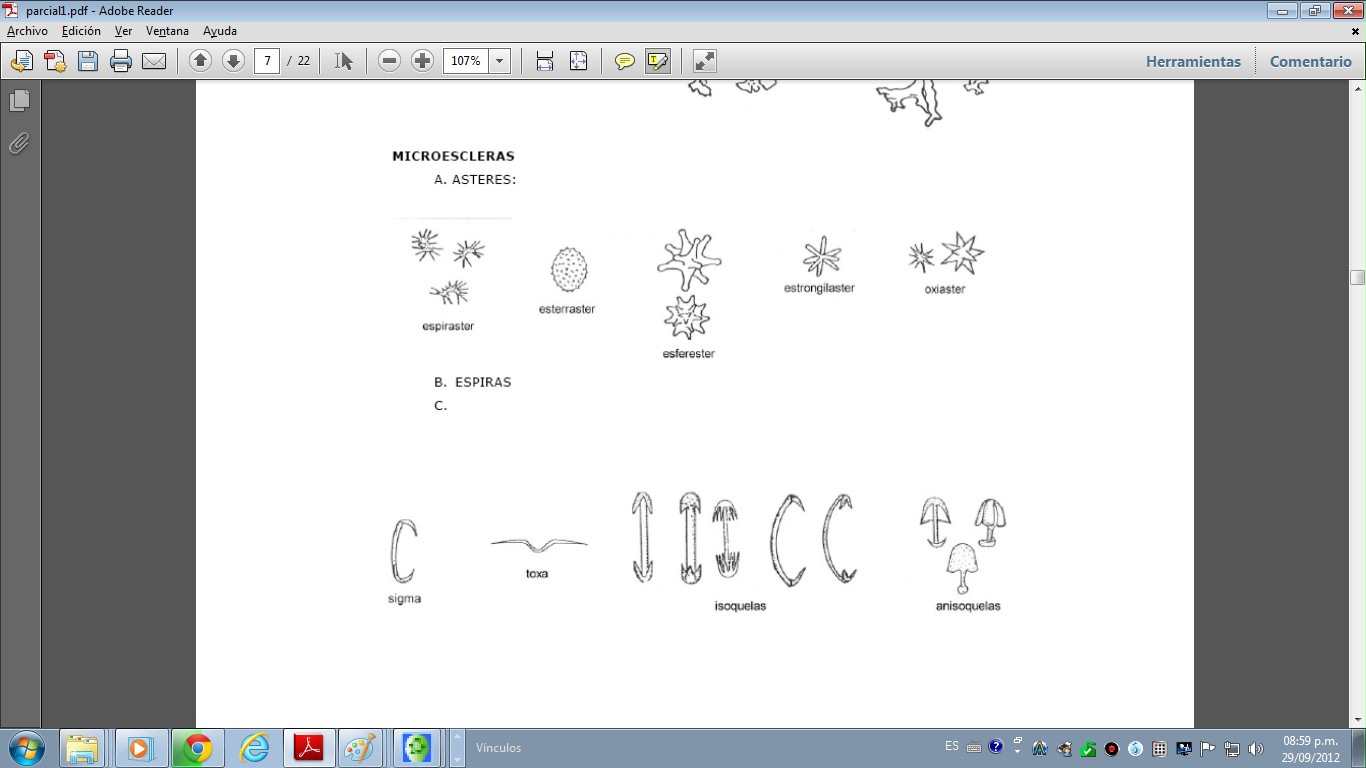Toggle the page thumbnails panel
The height and width of the screenshot is (768, 1366).
click(19, 101)
